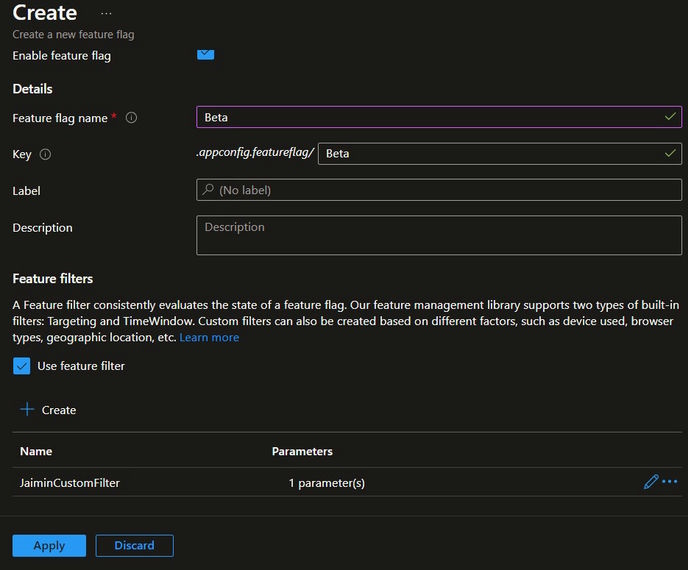Select the JaiminCustomFilter row
Image resolution: width=688 pixels, height=570 pixels.
point(70,483)
